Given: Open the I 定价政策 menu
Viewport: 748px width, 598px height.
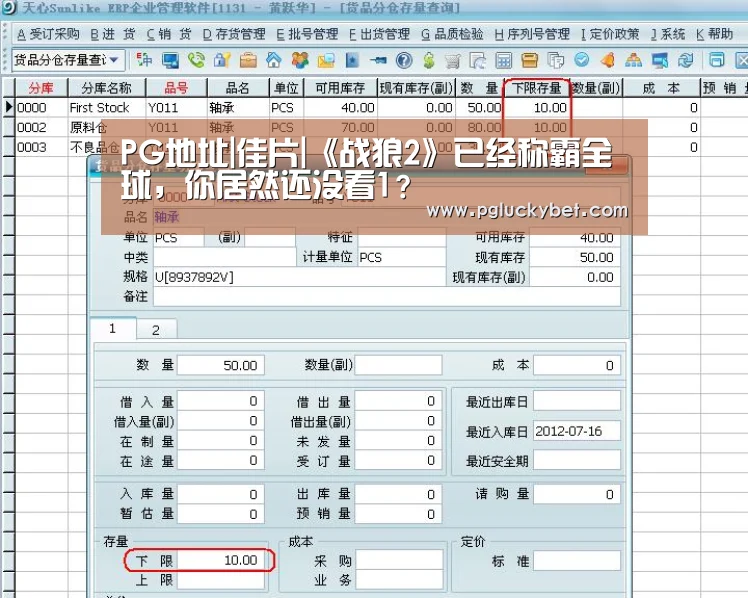Looking at the screenshot, I should [x=610, y=34].
